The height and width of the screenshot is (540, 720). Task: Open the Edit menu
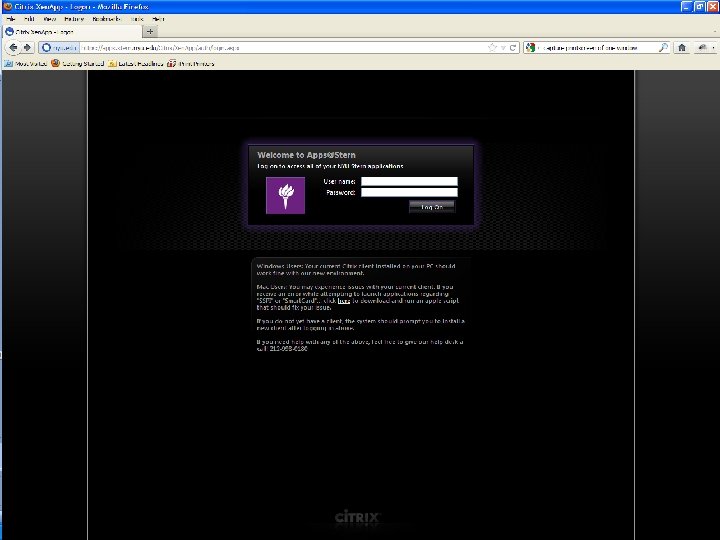[29, 19]
